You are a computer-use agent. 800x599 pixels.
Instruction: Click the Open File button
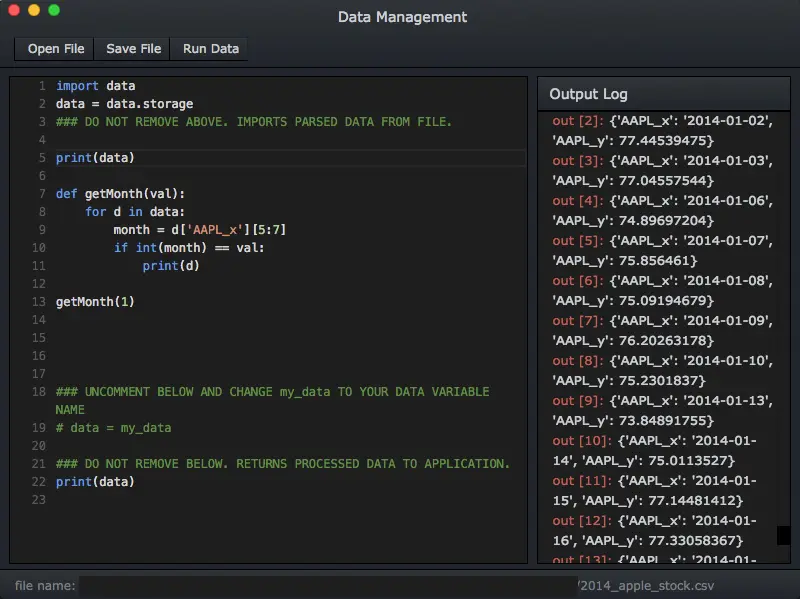pos(53,48)
